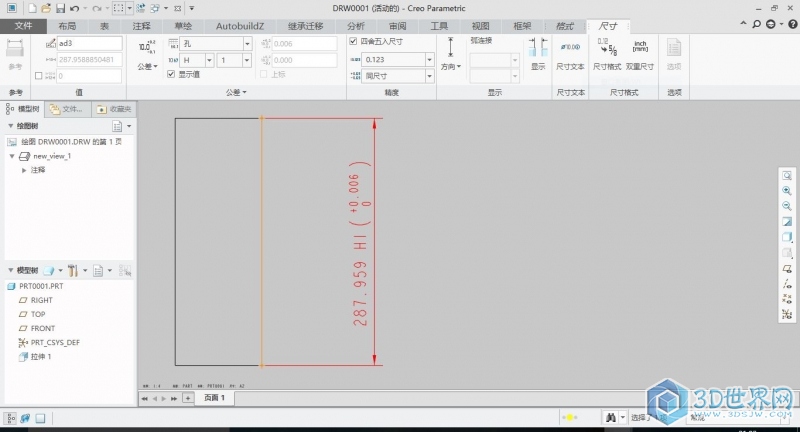Switch to the 工具 tools tab
Viewport: 800px width, 432px height.
tap(439, 26)
